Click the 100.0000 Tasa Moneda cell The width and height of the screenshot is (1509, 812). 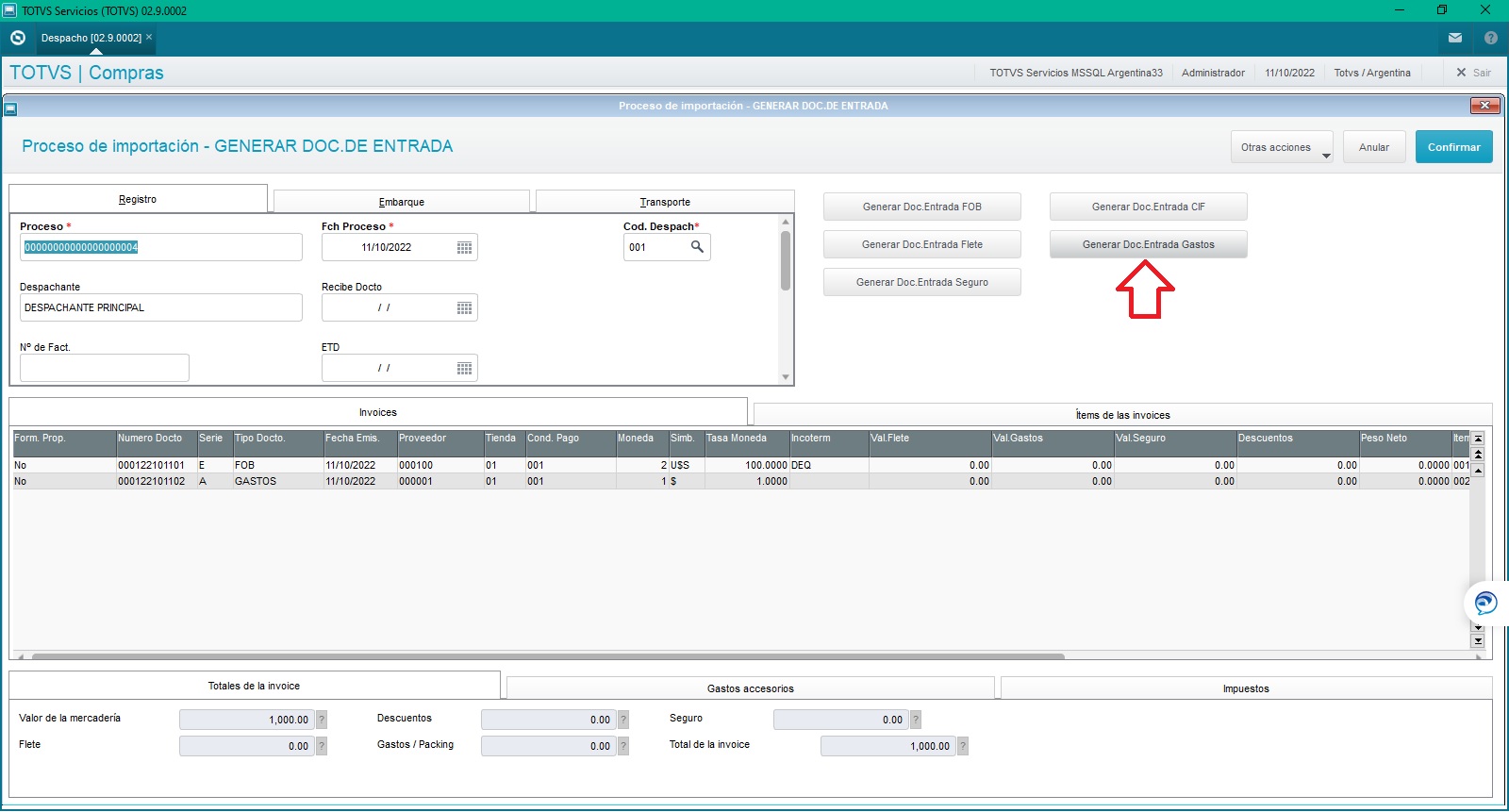coord(747,465)
